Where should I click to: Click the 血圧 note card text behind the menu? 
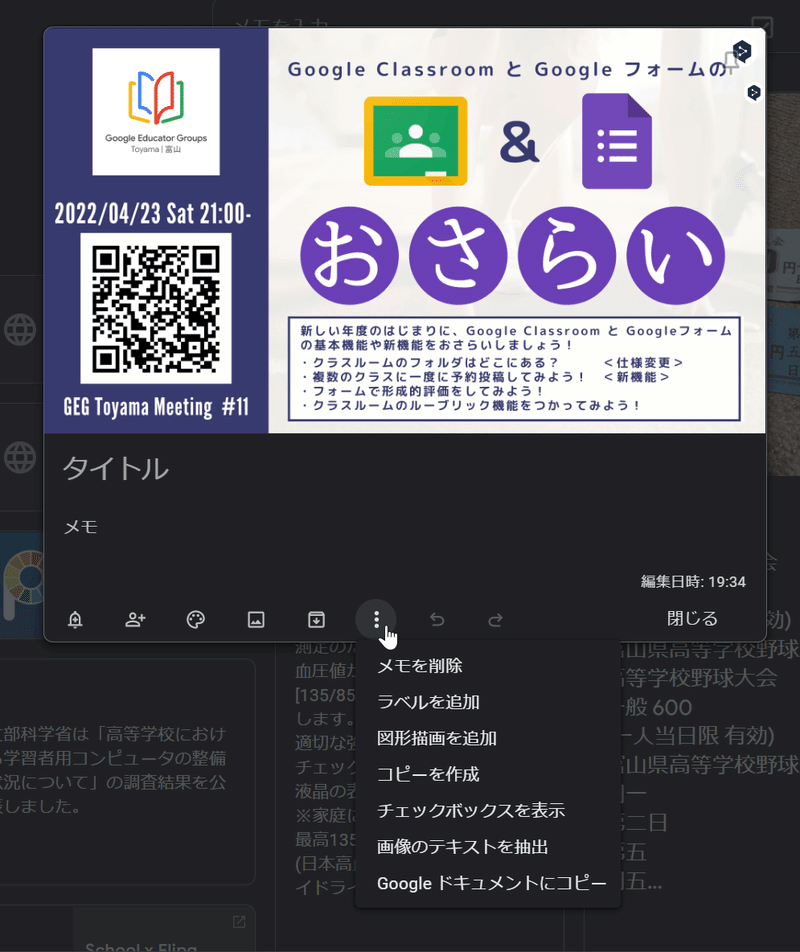pyautogui.click(x=325, y=767)
